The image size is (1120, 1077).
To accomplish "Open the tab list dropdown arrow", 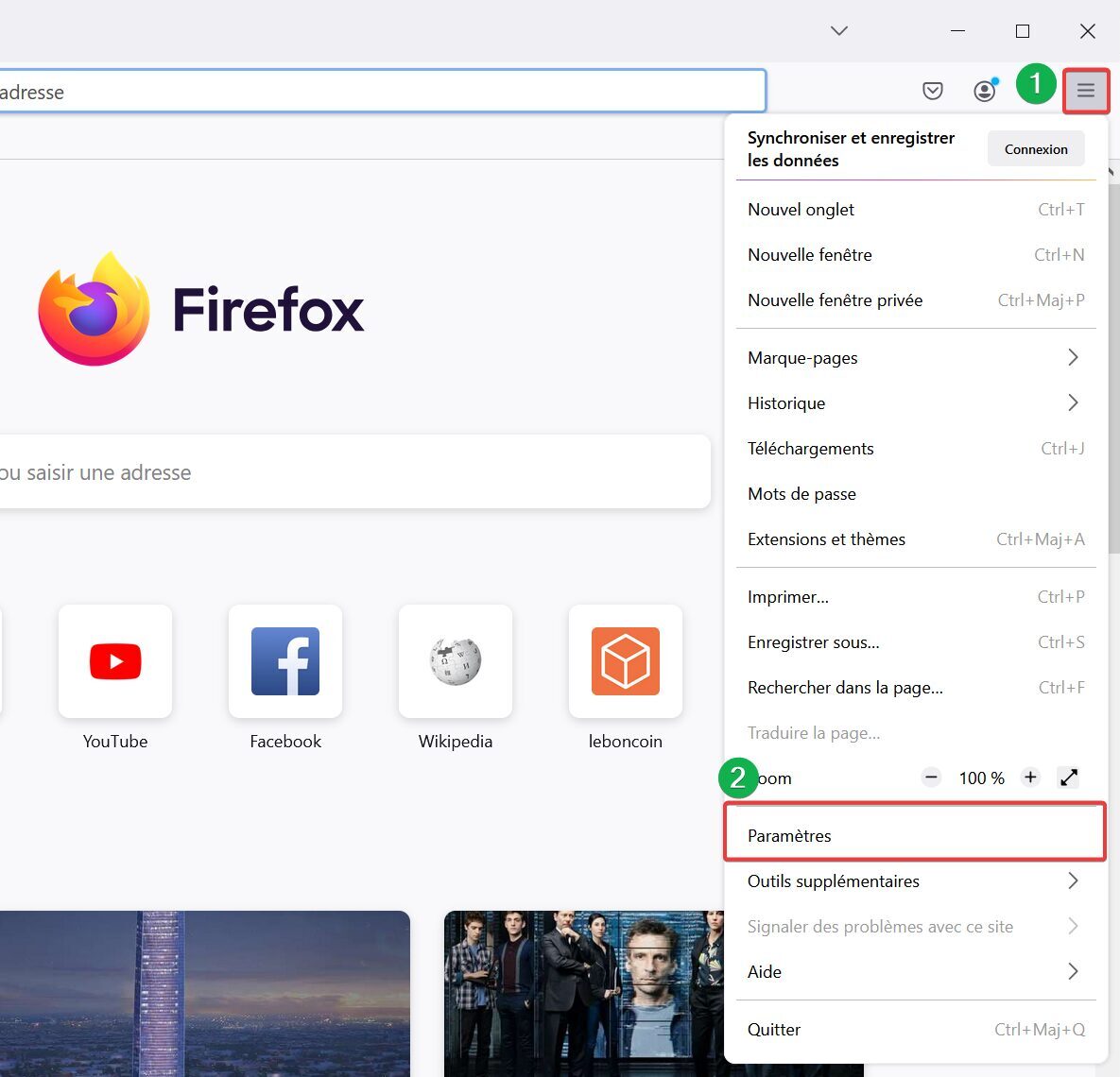I will (839, 31).
